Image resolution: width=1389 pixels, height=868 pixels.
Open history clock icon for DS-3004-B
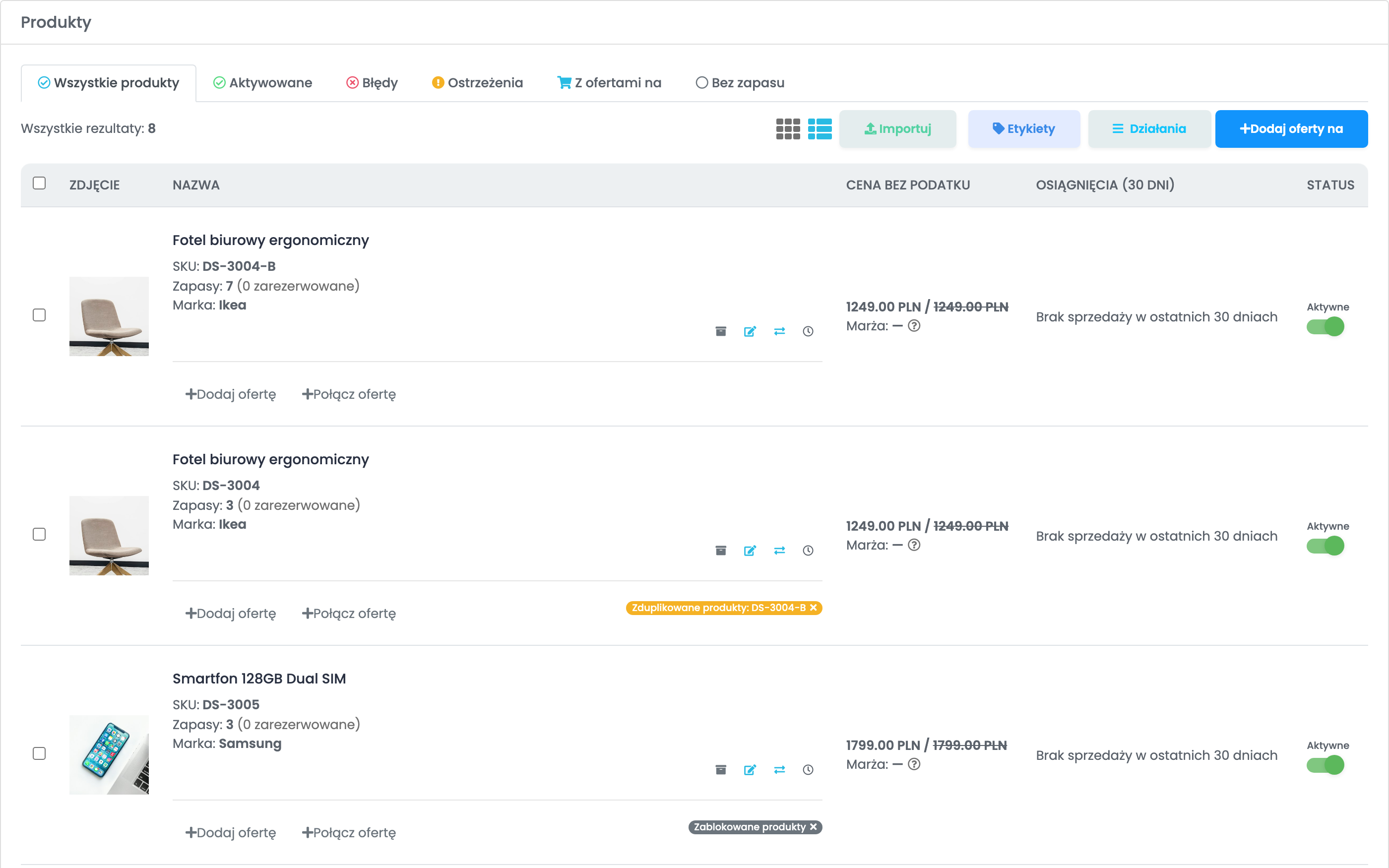tap(808, 331)
